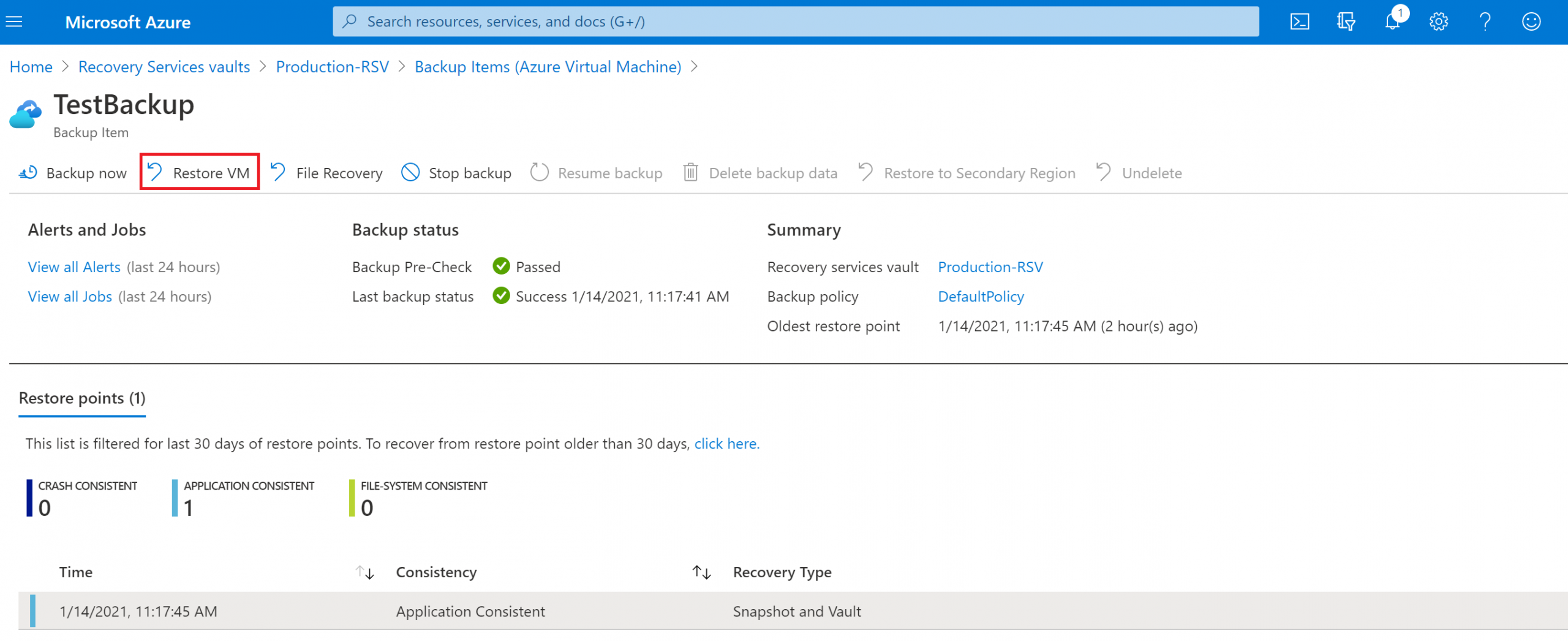Switch to the Restore points tab
Viewport: 1568px width, 641px height.
[81, 398]
